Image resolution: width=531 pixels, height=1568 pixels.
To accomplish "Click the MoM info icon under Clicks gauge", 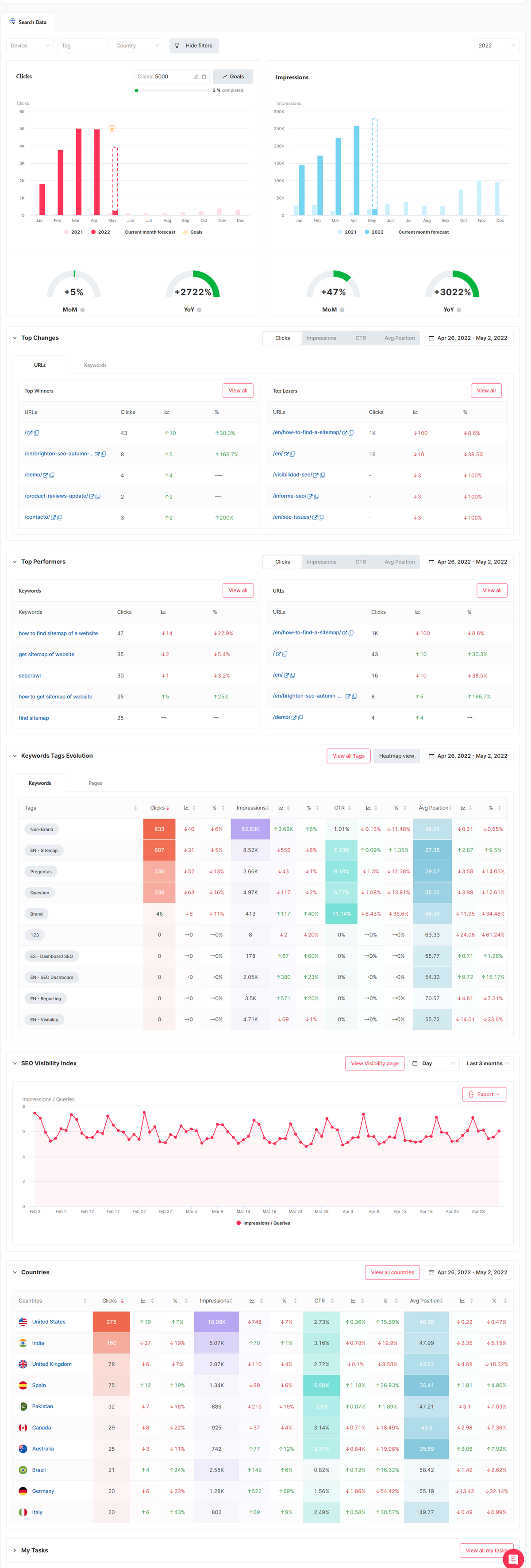I will (83, 310).
